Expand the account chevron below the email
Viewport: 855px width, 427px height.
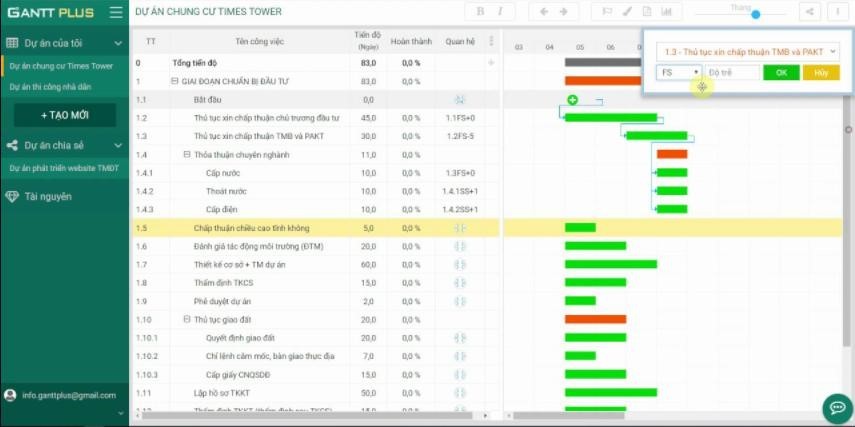coord(121,414)
